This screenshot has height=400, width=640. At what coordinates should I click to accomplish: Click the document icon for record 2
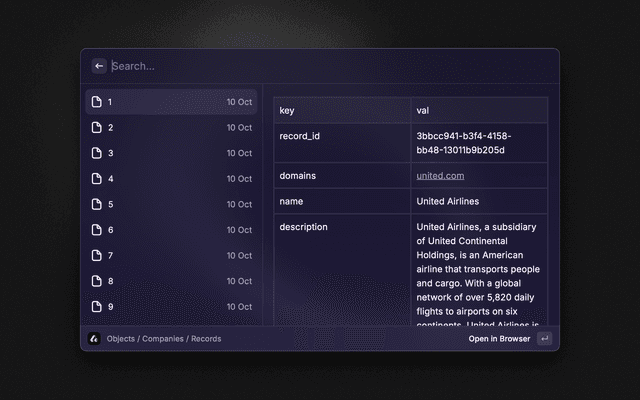pos(97,128)
